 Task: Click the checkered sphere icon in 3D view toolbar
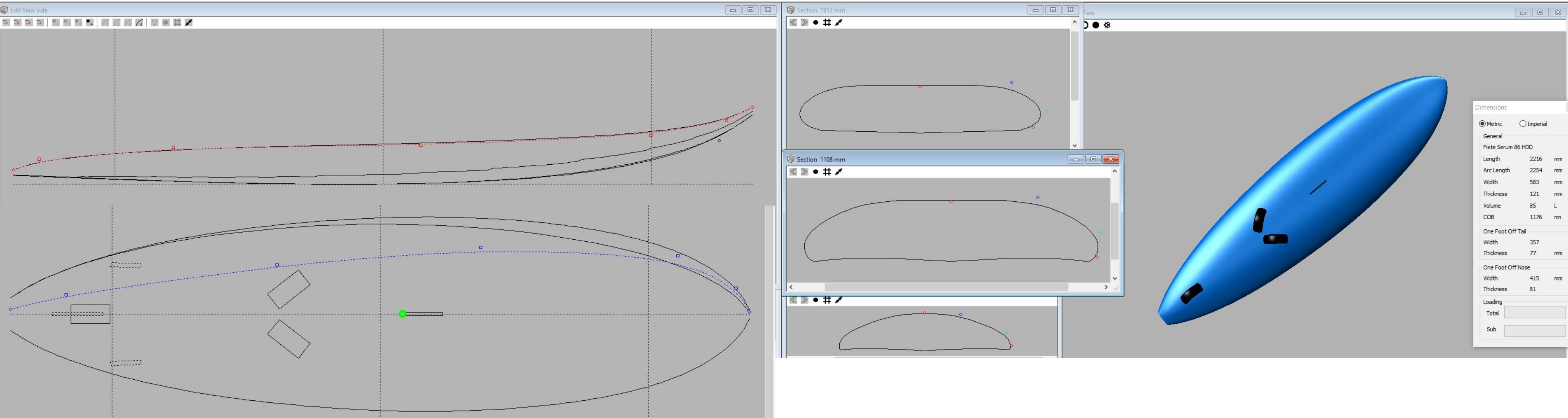[1107, 25]
